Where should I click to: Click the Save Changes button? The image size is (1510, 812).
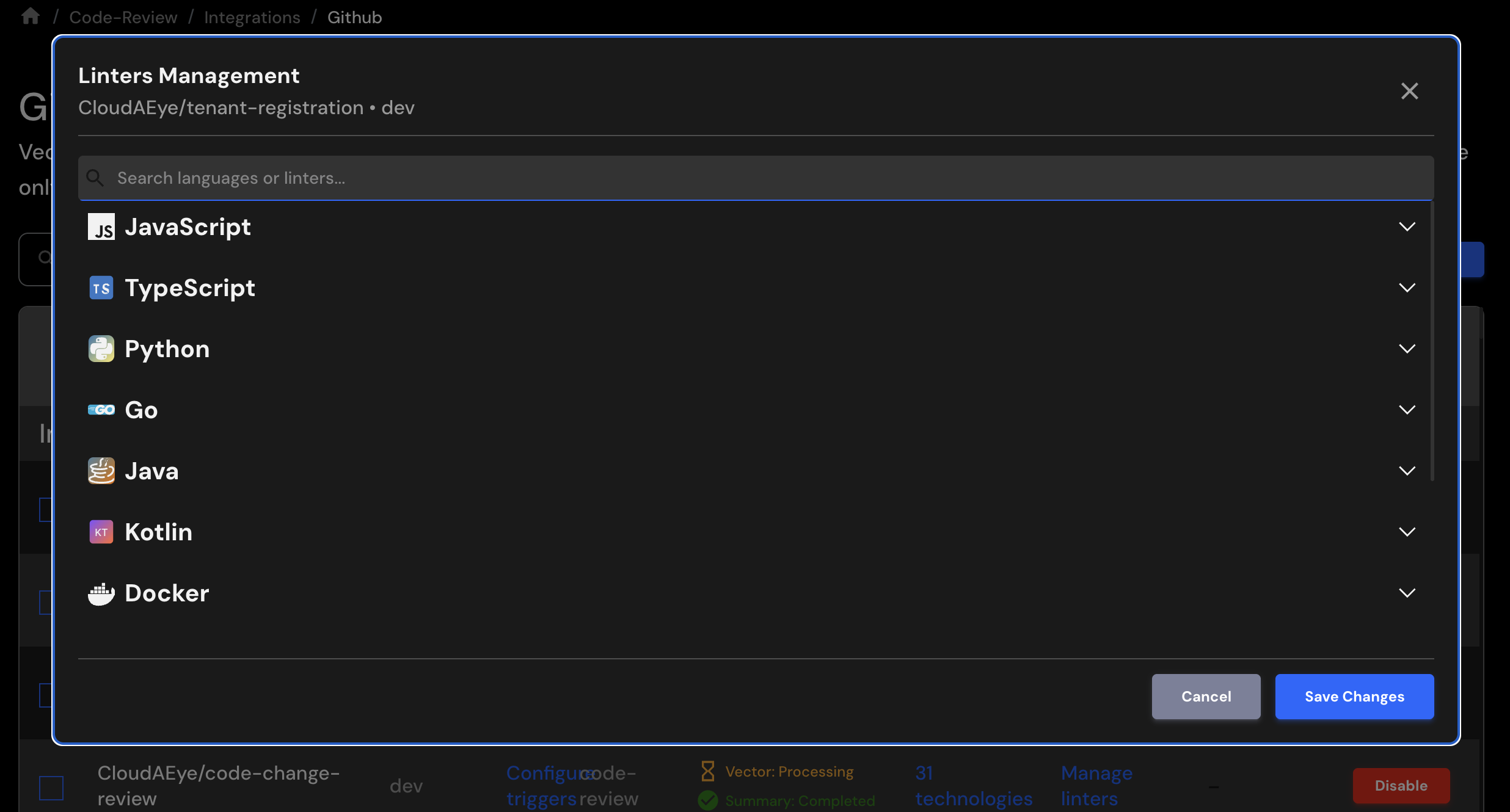tap(1354, 696)
